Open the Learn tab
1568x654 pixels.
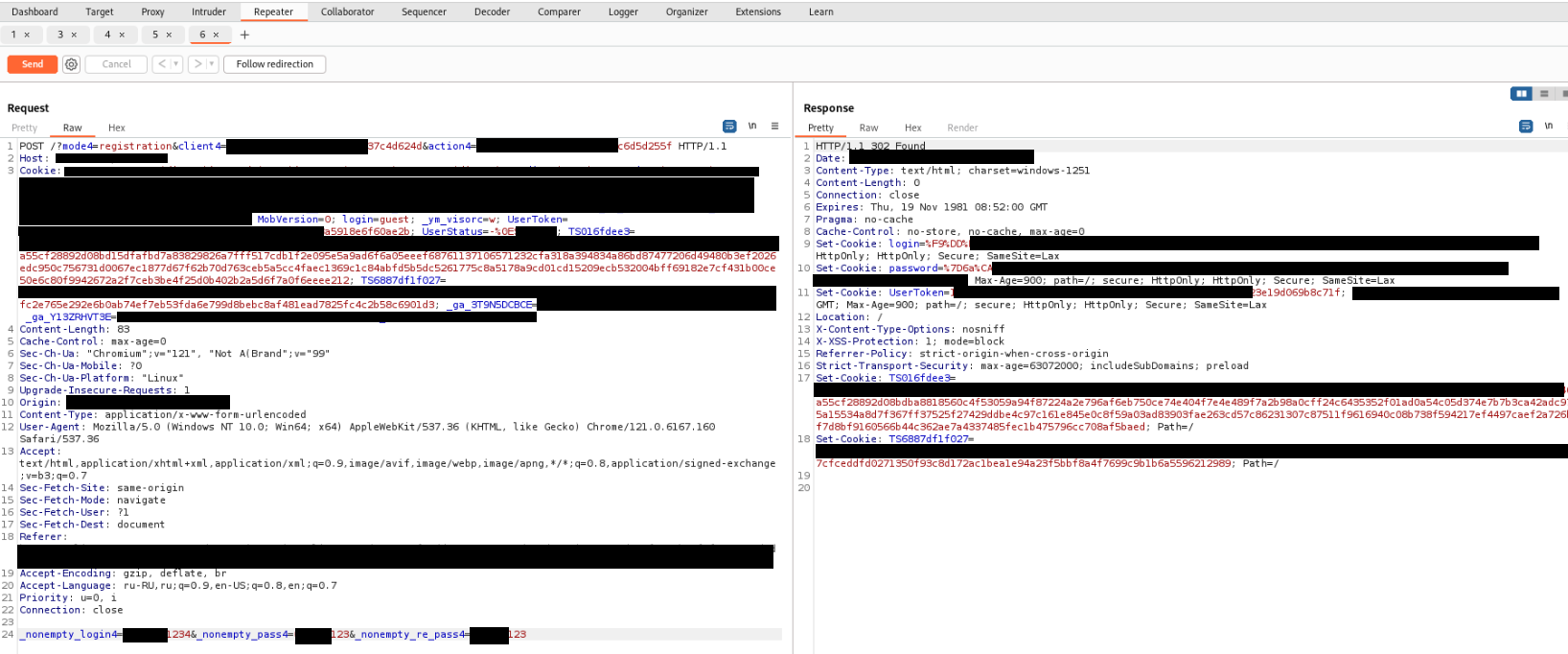click(820, 12)
